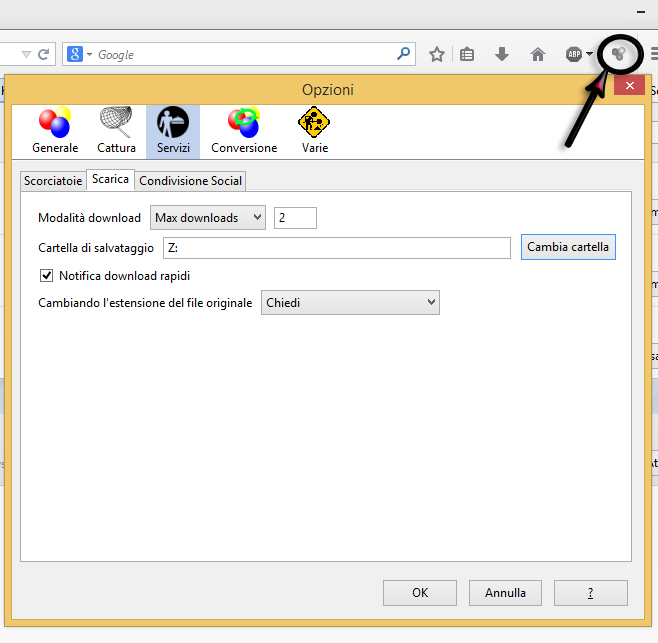Open the Varie options section

coord(314,131)
